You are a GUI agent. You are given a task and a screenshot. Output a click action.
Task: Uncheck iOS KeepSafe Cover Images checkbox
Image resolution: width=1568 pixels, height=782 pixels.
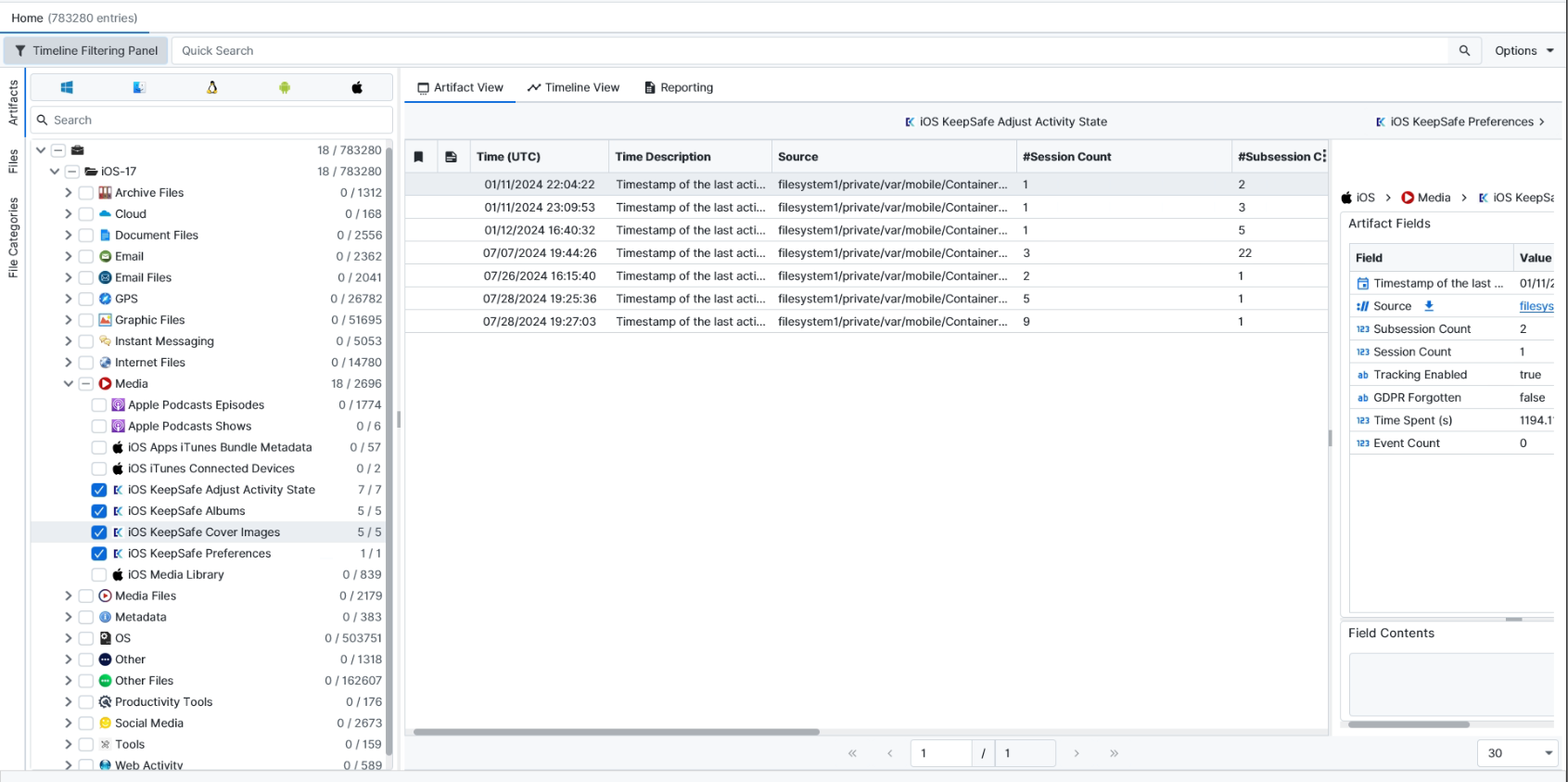pyautogui.click(x=99, y=532)
